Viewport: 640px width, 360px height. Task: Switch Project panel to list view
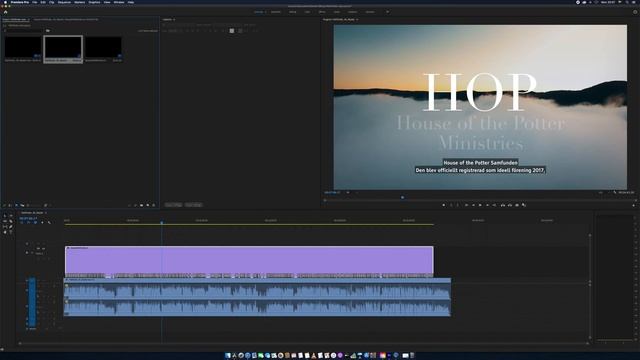[9, 205]
